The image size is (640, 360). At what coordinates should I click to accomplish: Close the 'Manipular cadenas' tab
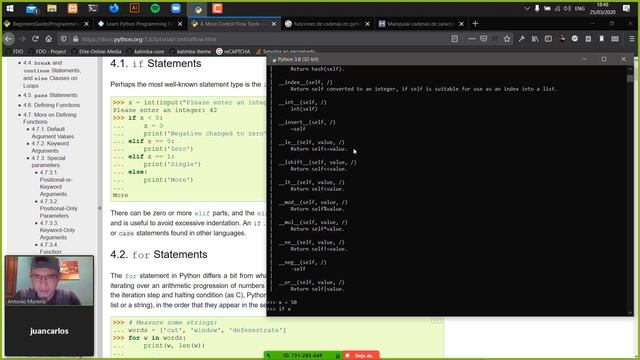click(462, 24)
